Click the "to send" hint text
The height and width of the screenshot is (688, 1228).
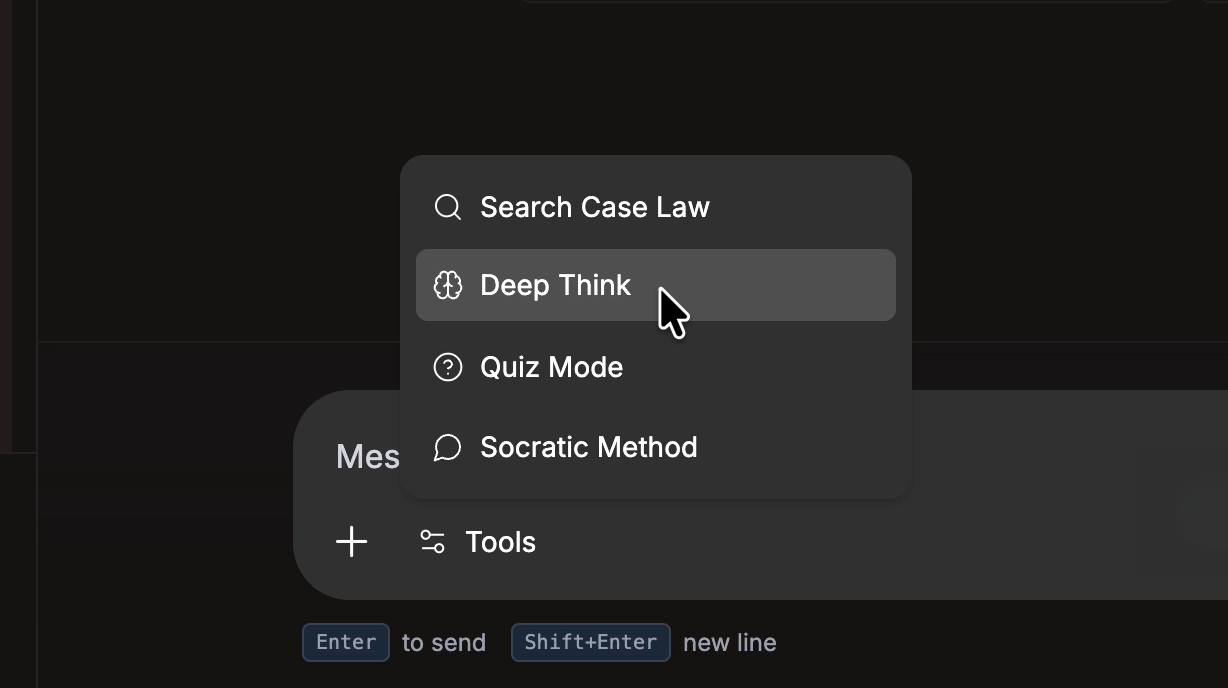tap(444, 643)
